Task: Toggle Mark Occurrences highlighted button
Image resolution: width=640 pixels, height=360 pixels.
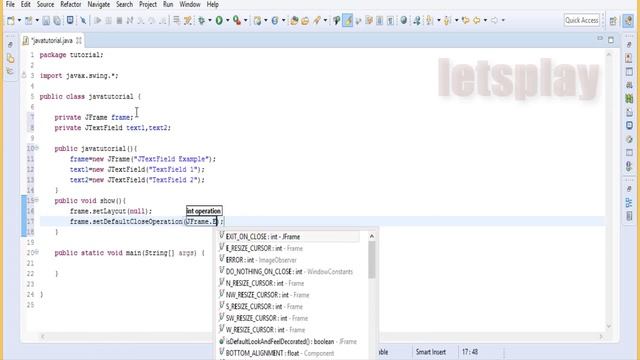Action: click(x=347, y=20)
